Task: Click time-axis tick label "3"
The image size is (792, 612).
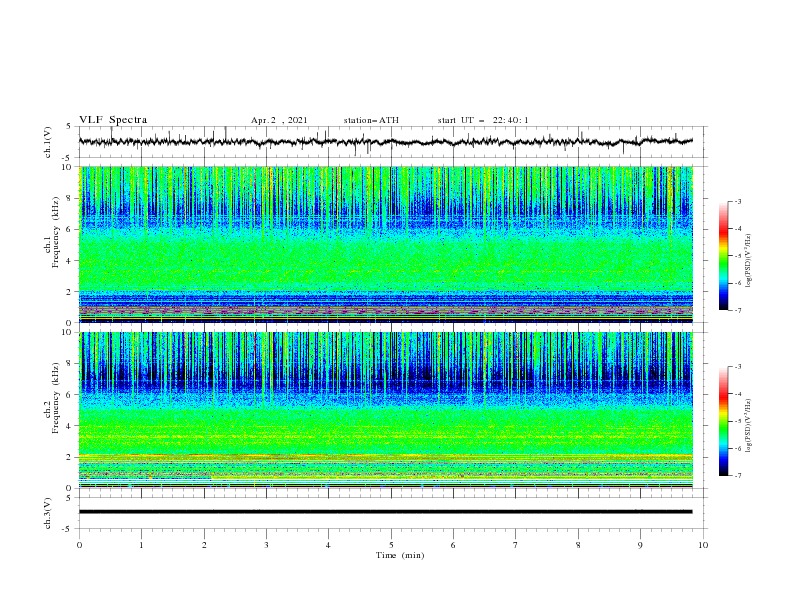Action: 266,545
